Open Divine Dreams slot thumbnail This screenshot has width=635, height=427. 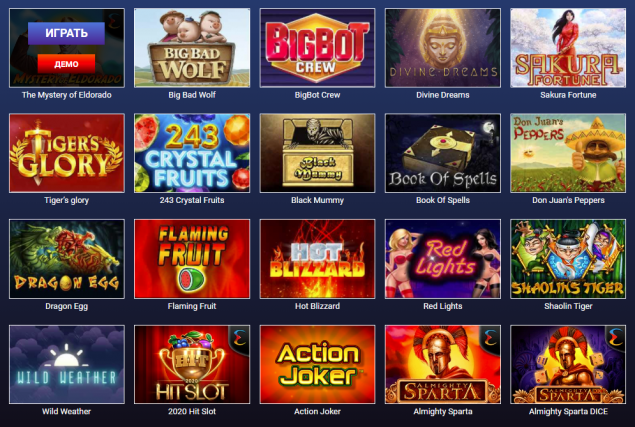pyautogui.click(x=443, y=48)
